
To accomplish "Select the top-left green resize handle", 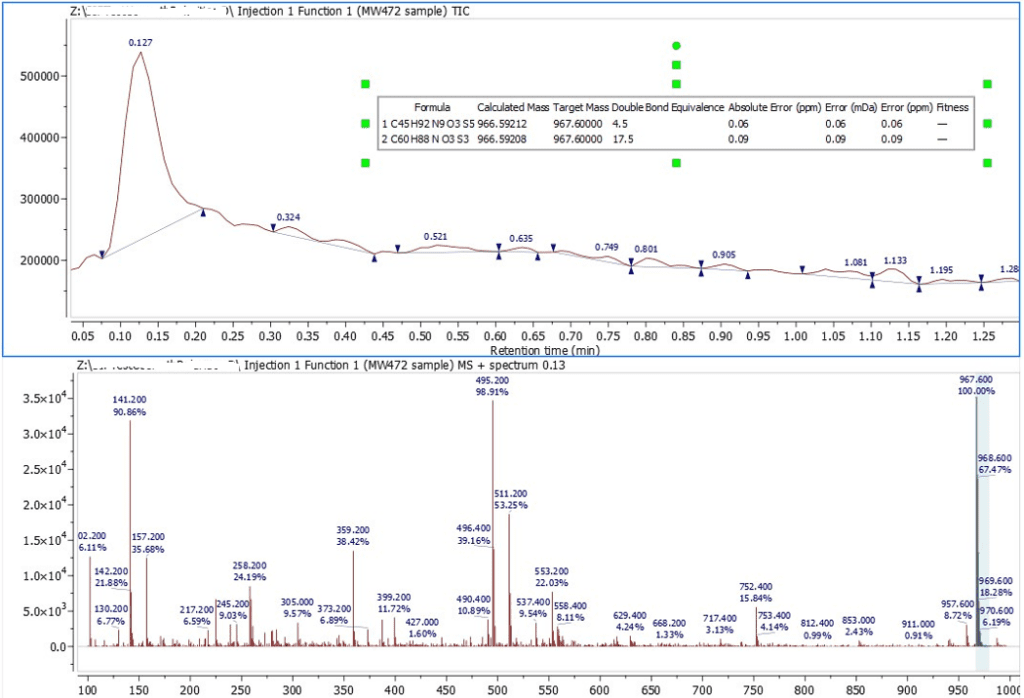I will pos(365,83).
